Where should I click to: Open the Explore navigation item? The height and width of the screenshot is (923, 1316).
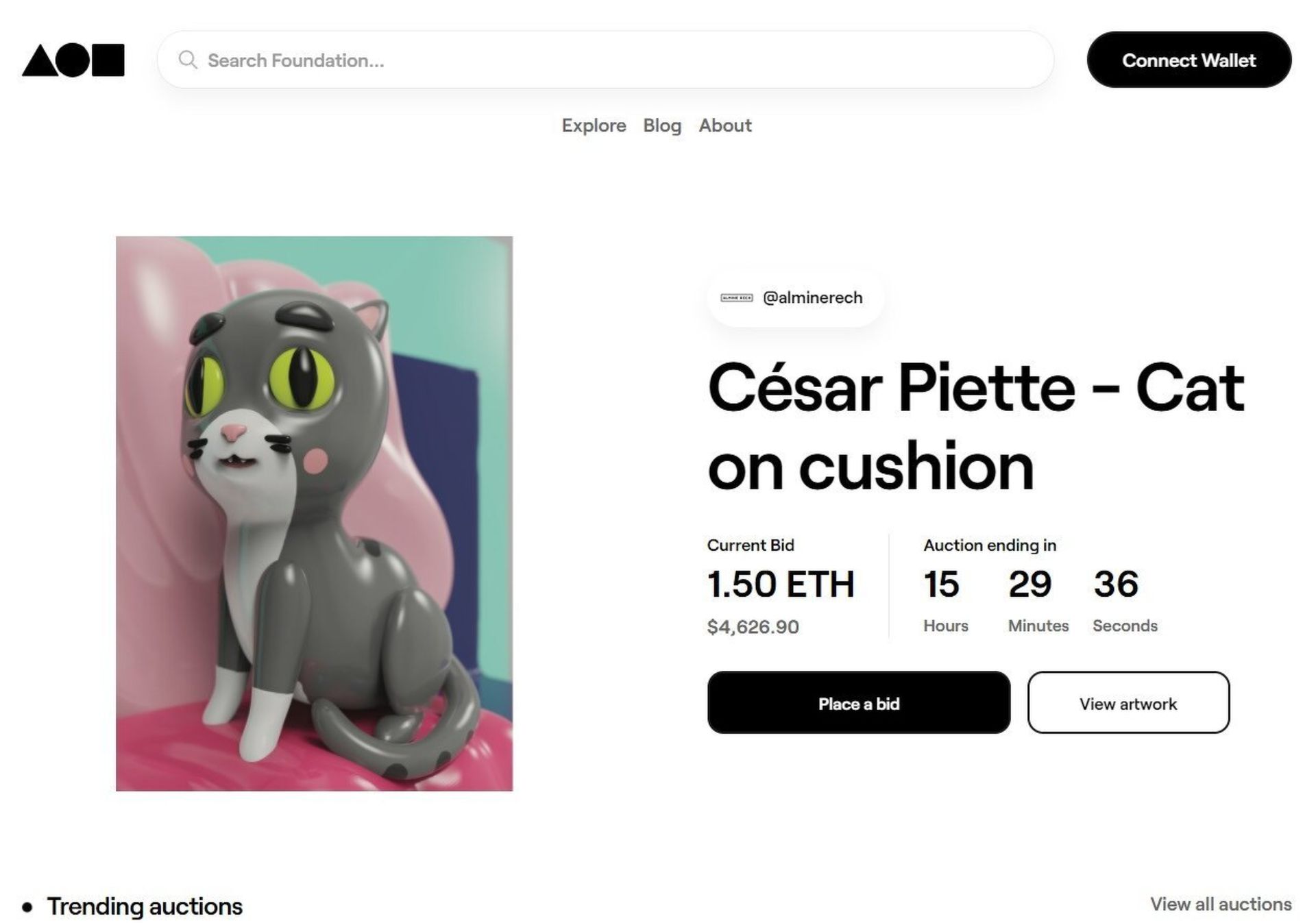[x=594, y=125]
